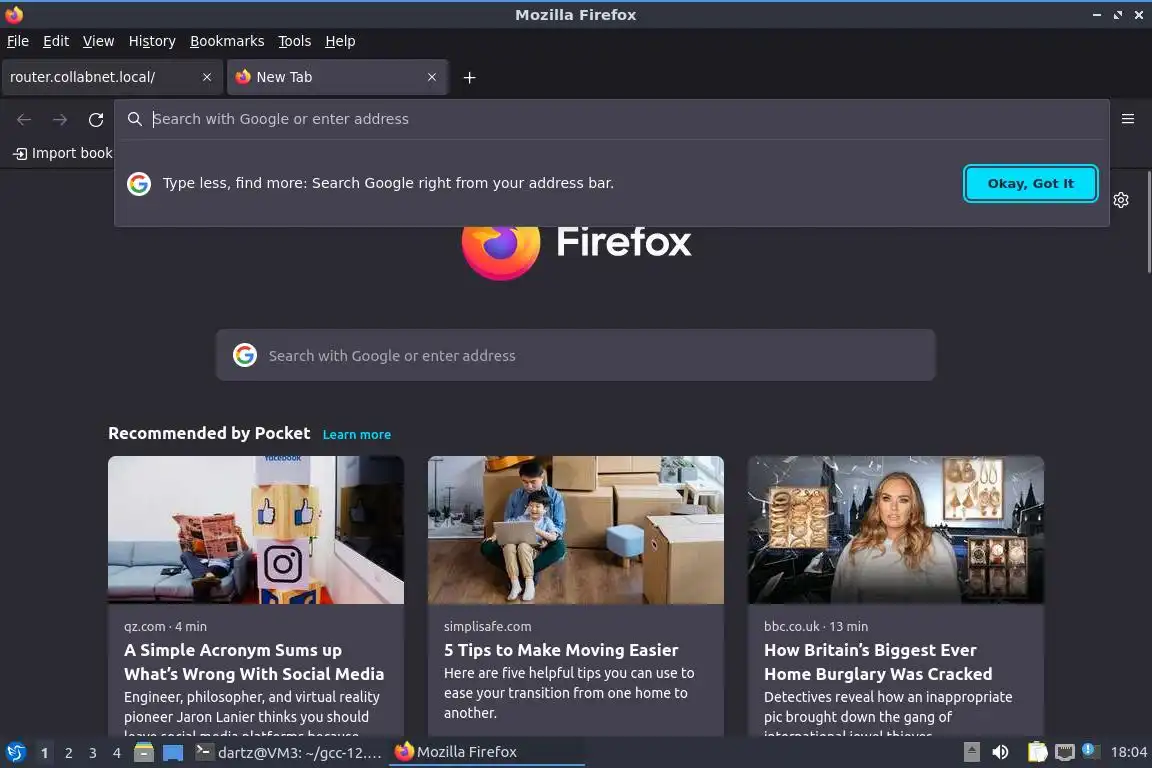Click the Google logo in the search tip

(x=139, y=184)
